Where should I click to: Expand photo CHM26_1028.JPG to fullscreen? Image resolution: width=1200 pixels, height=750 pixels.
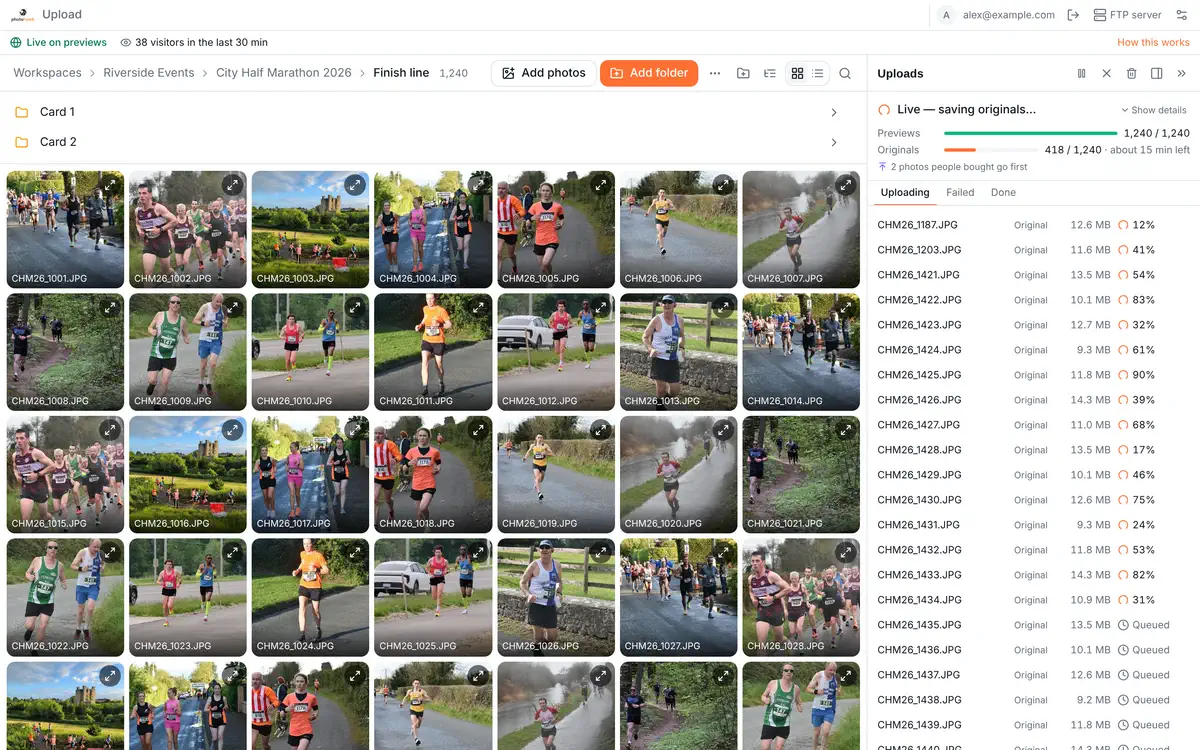[845, 553]
